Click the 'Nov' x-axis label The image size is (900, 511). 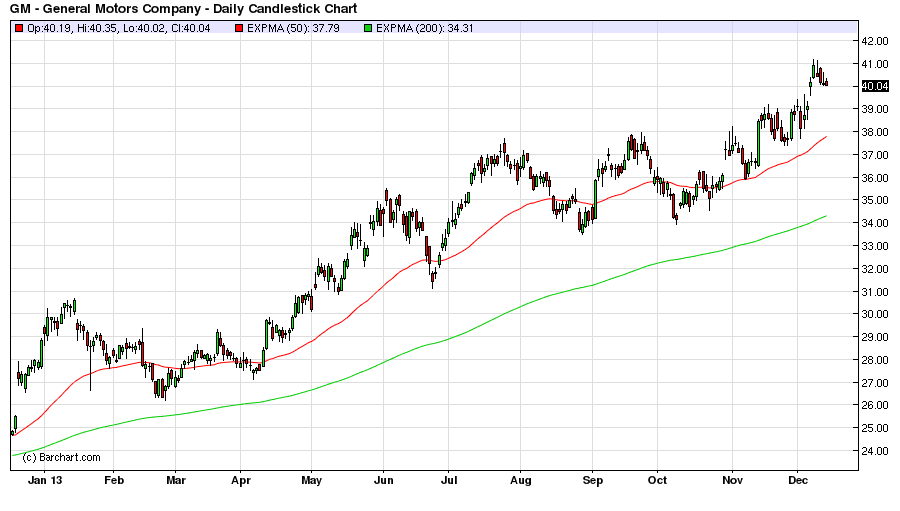point(732,480)
